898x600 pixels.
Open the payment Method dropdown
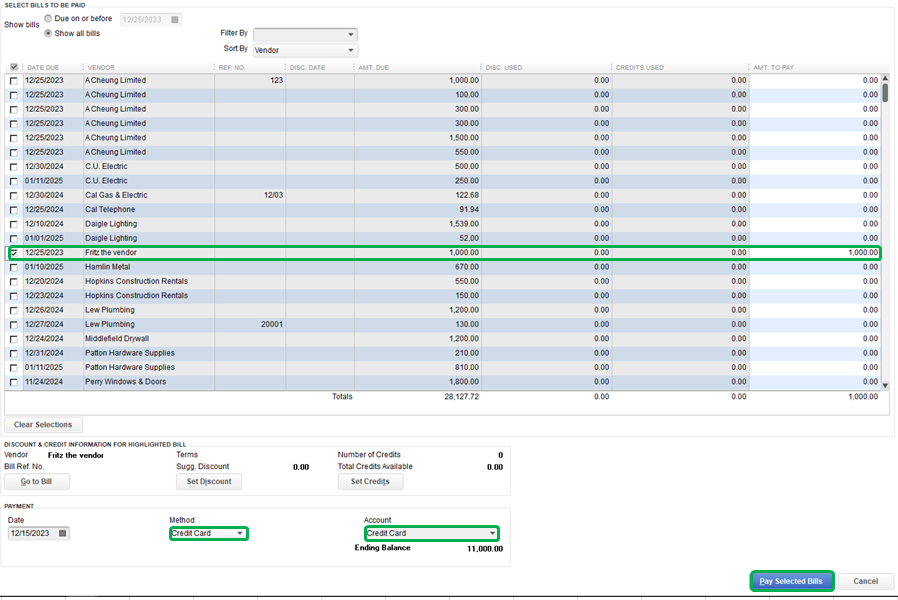click(208, 534)
